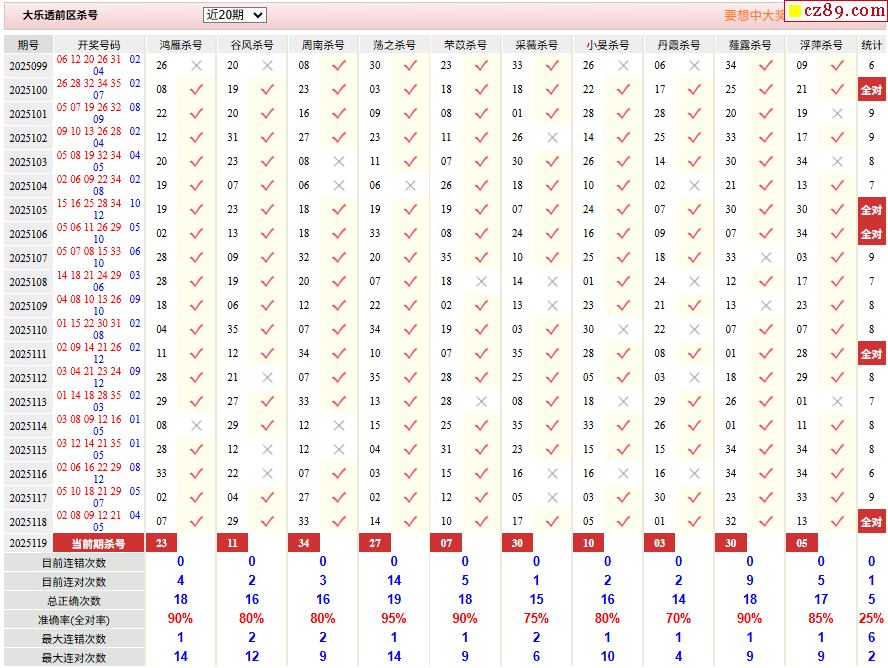Click check mark for 丹霞杀号 in row 2025118
The image size is (888, 668).
[x=694, y=522]
